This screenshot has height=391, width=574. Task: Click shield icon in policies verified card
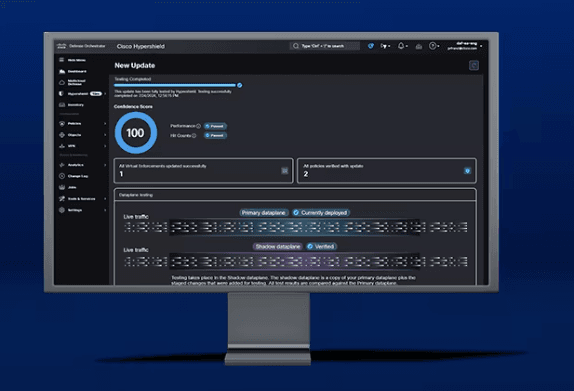point(467,171)
